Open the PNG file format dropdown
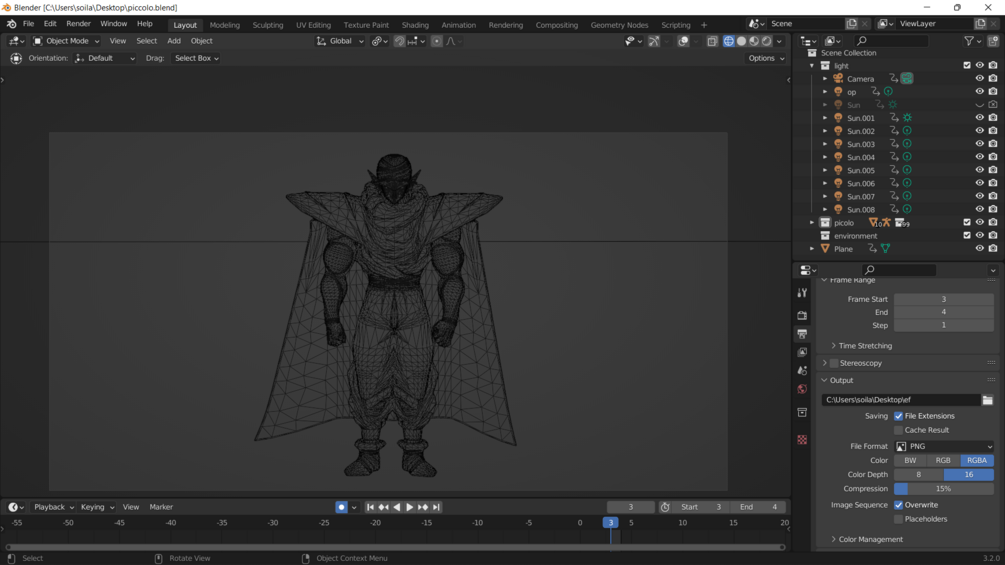The width and height of the screenshot is (1005, 565). [944, 446]
